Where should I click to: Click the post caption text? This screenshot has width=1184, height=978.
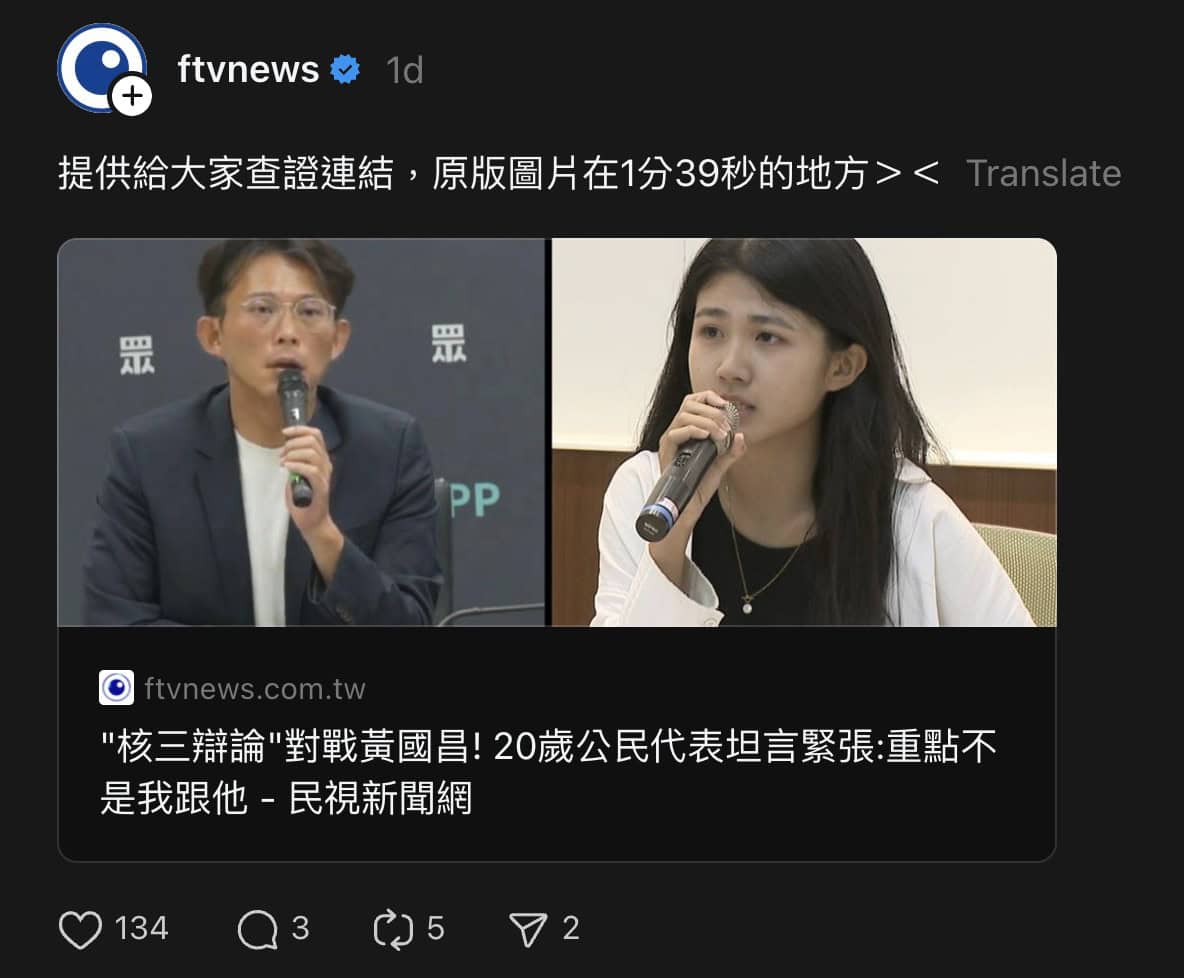click(499, 174)
